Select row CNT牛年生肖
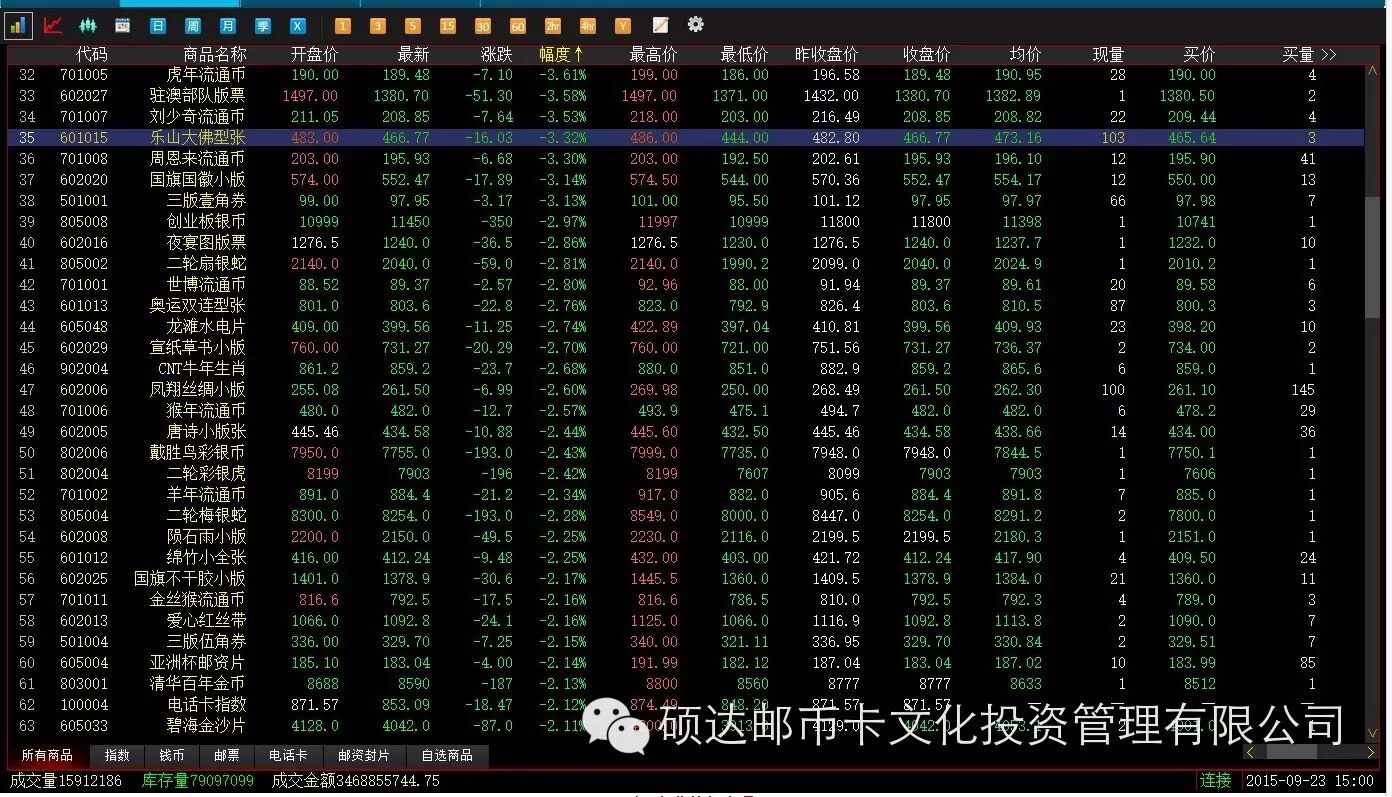 pyautogui.click(x=686, y=369)
